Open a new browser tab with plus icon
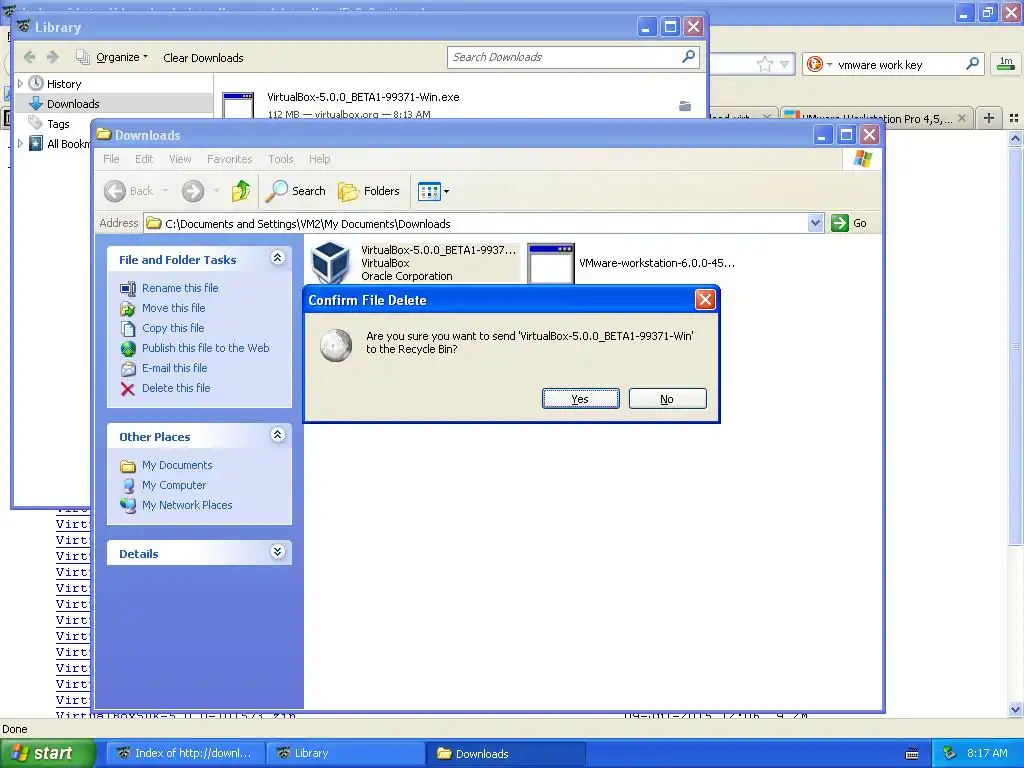 point(989,118)
